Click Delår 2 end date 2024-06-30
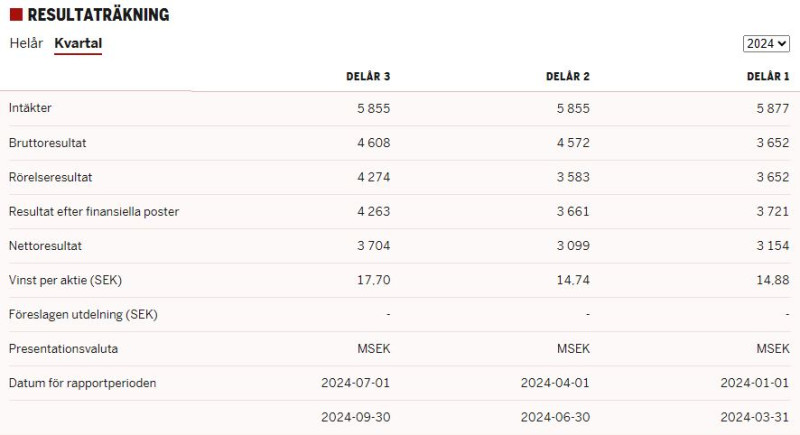The height and width of the screenshot is (435, 800). [555, 417]
